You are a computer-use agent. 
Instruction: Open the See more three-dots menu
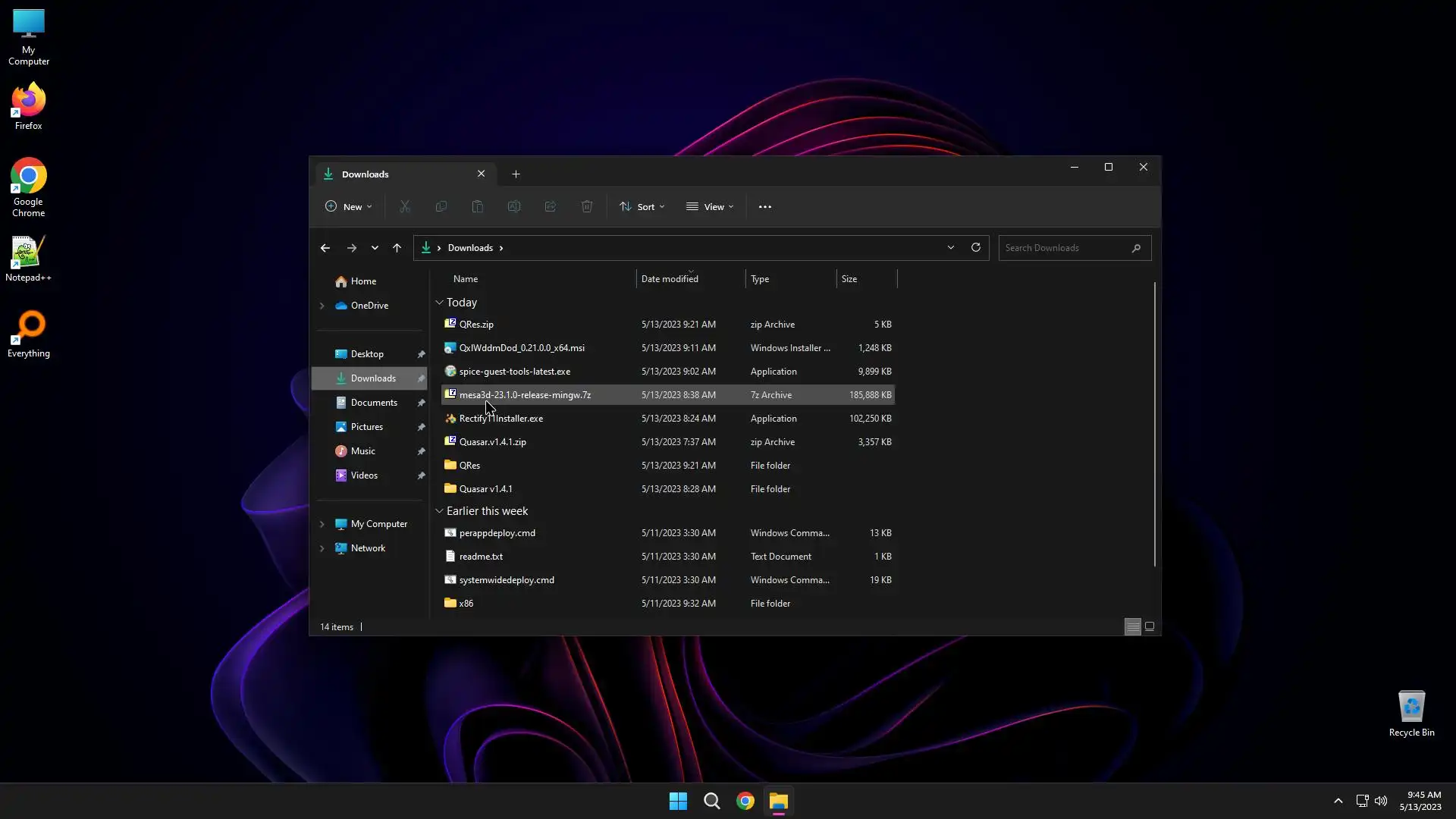765,206
